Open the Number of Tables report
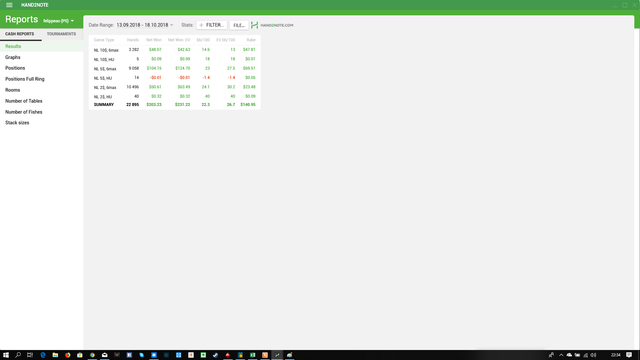 [41, 101]
